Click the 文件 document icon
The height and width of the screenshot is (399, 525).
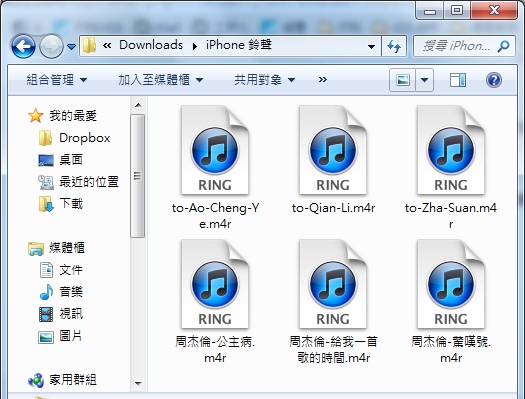(46, 270)
